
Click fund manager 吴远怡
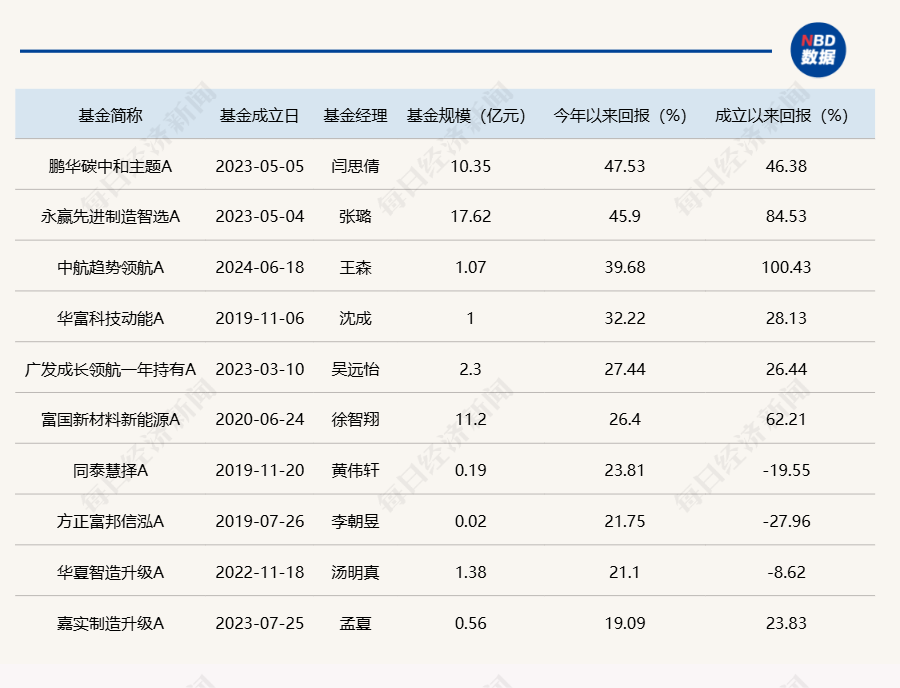coord(355,369)
